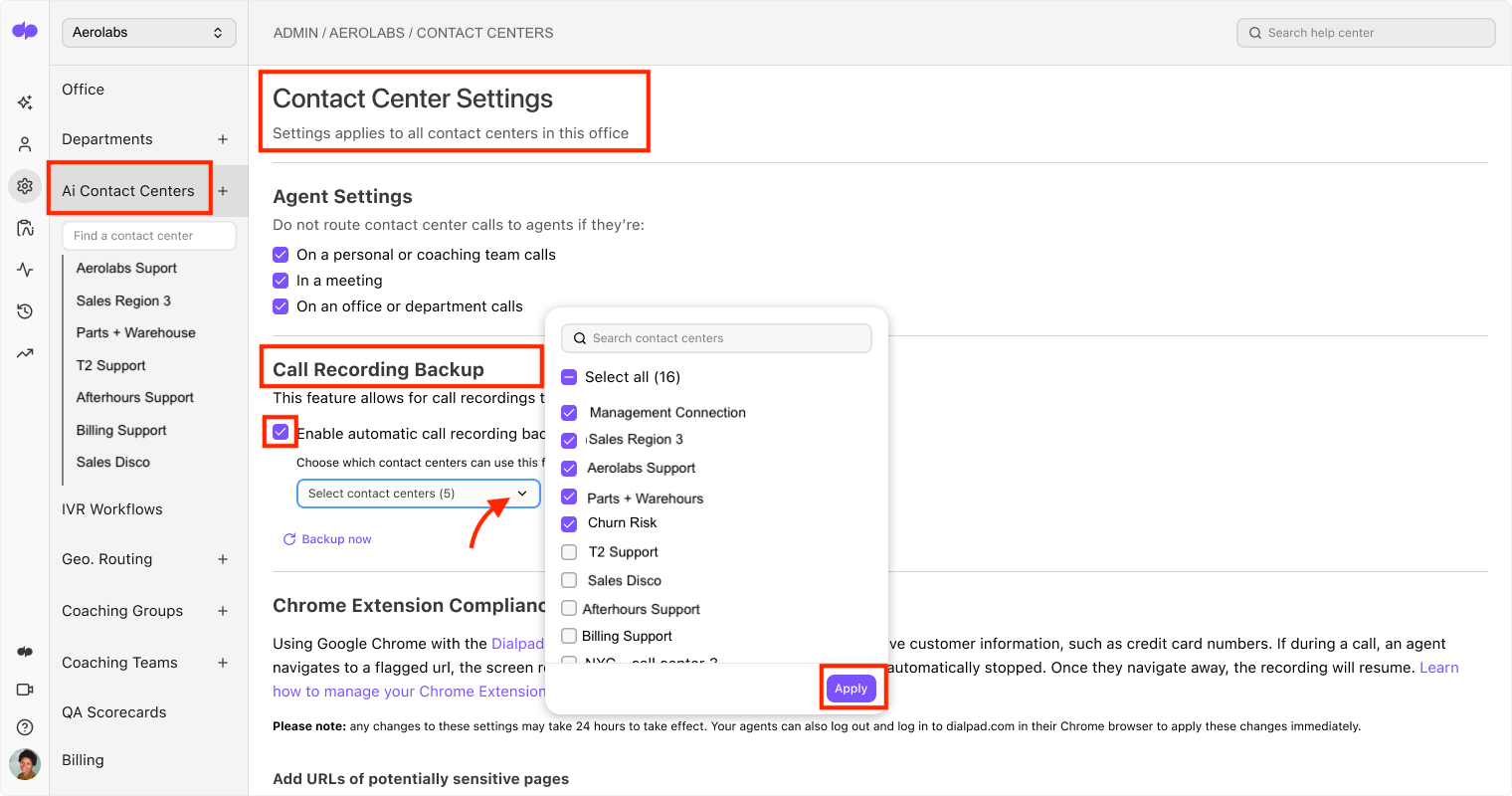1512x796 pixels.
Task: Select Aerolabs Suport in sidebar list
Action: tap(126, 269)
